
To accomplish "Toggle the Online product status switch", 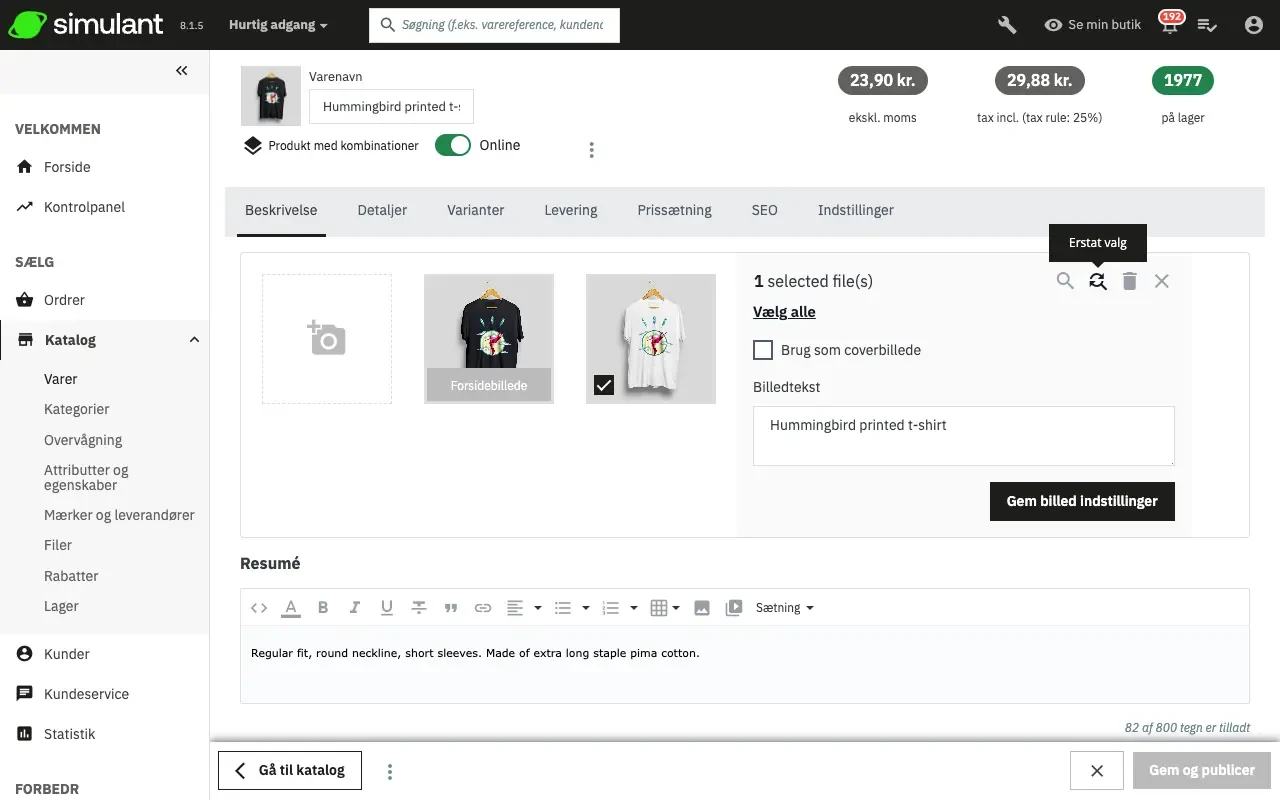I will (x=453, y=145).
